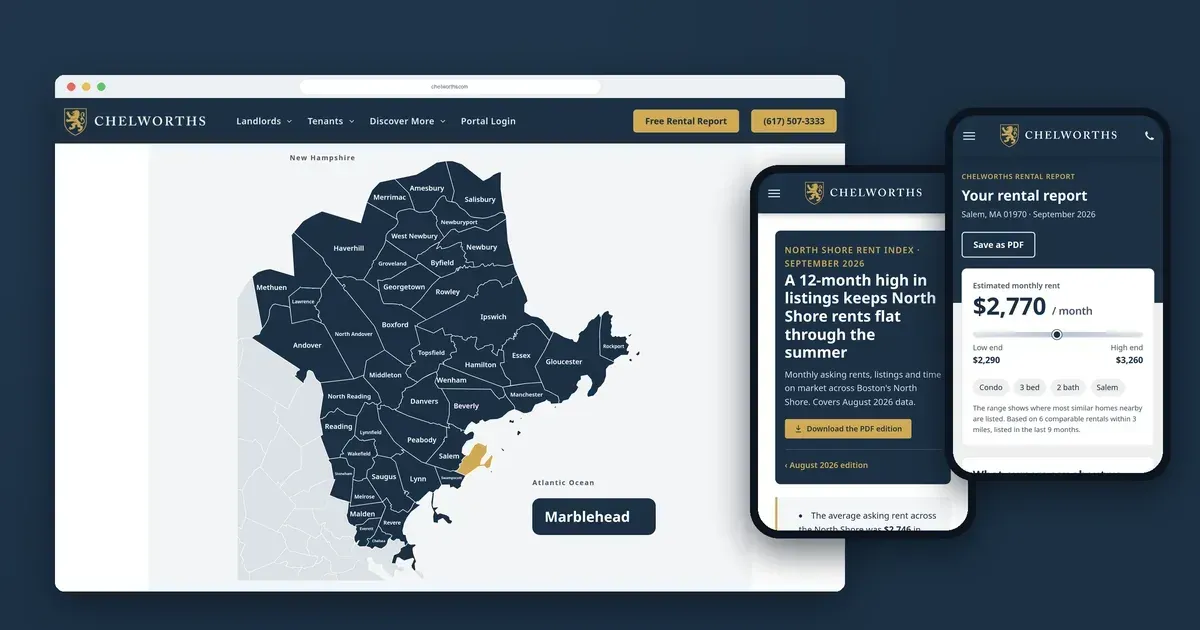
Task: Select Ipswich on the map
Action: (493, 317)
